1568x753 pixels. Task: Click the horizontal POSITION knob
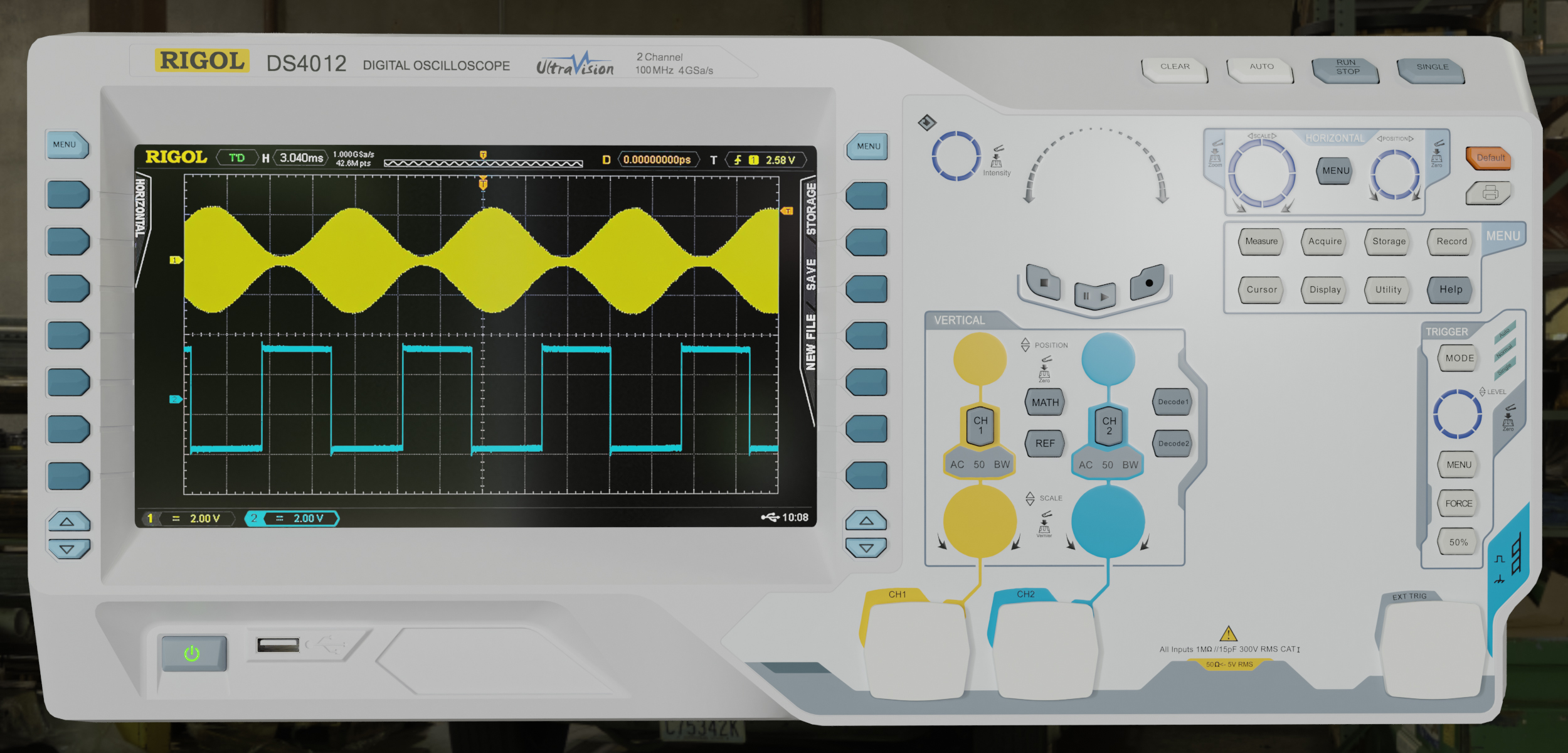(1395, 175)
